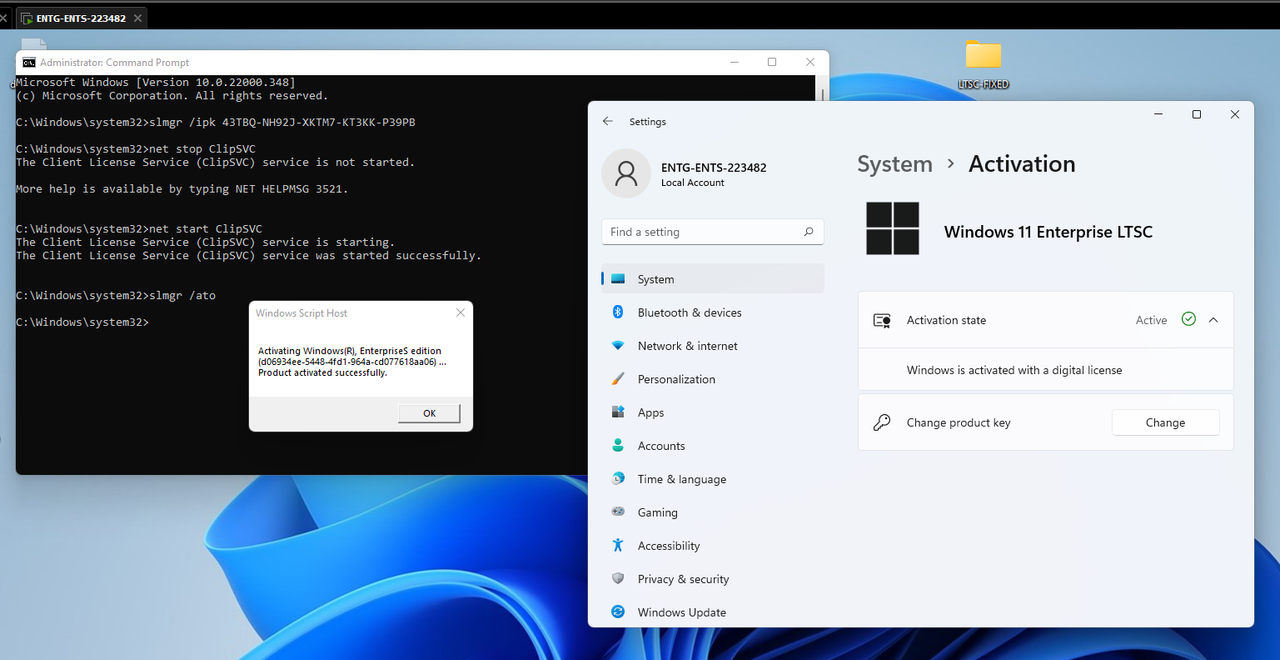Click the Windows Update sync icon

(x=618, y=612)
